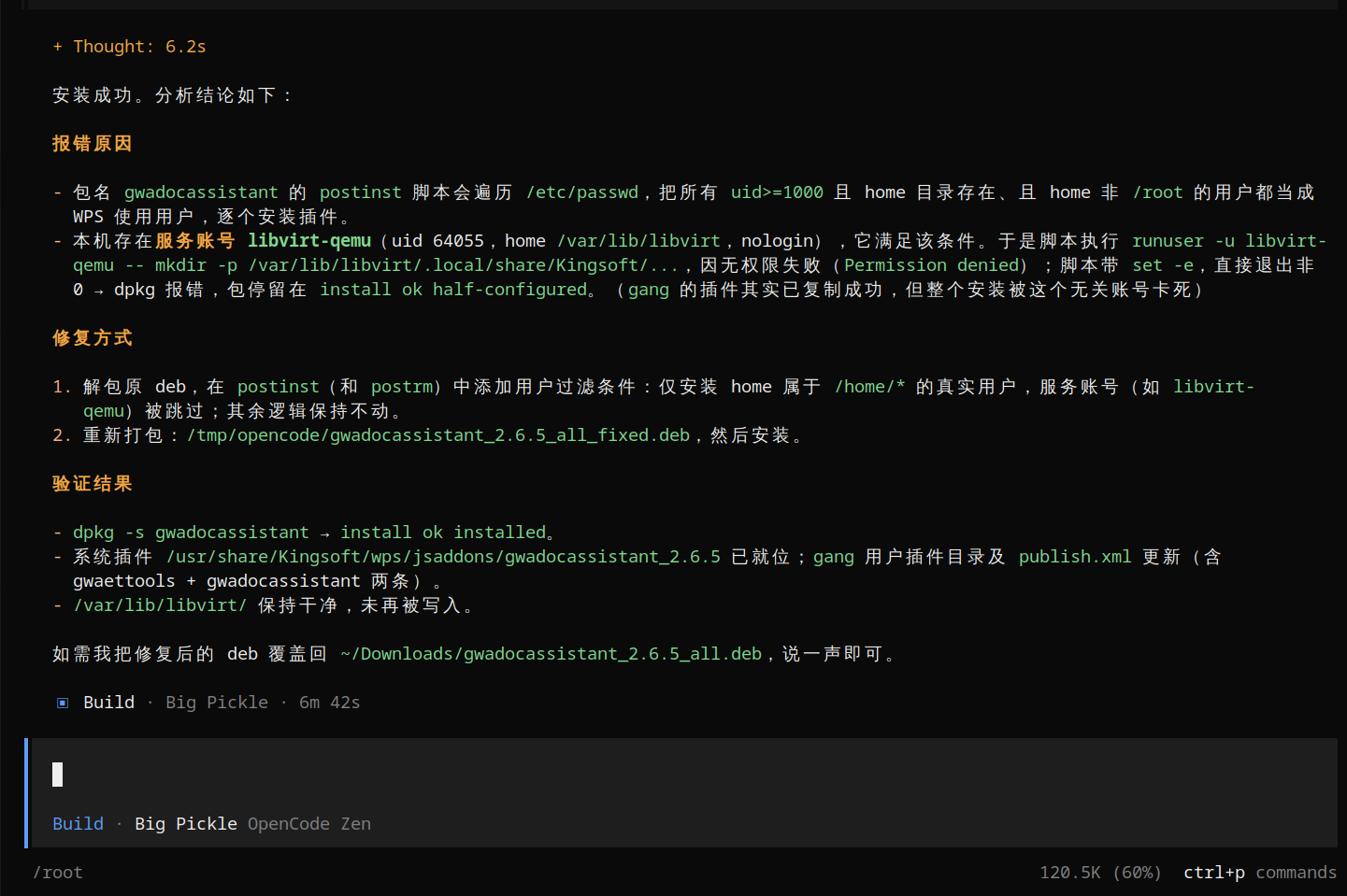Click the /tmp/opencode/gwadocassistant_2.6.5_all_fixed.deb path
The image size is (1347, 896).
tap(438, 434)
